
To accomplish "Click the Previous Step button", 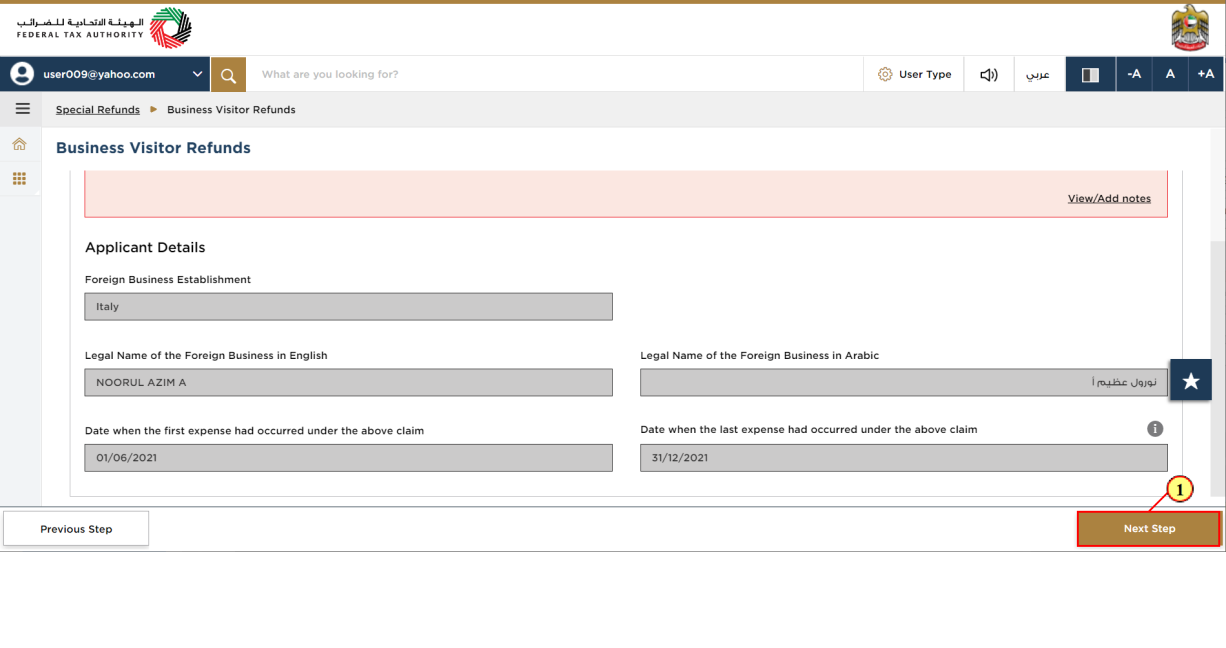I will [x=76, y=529].
